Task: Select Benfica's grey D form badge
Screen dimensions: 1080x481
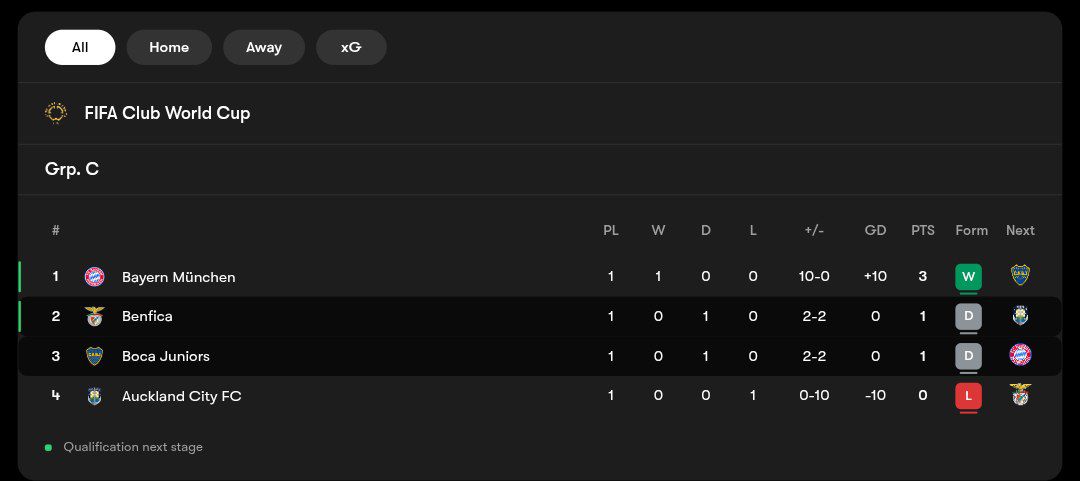Action: [x=968, y=316]
